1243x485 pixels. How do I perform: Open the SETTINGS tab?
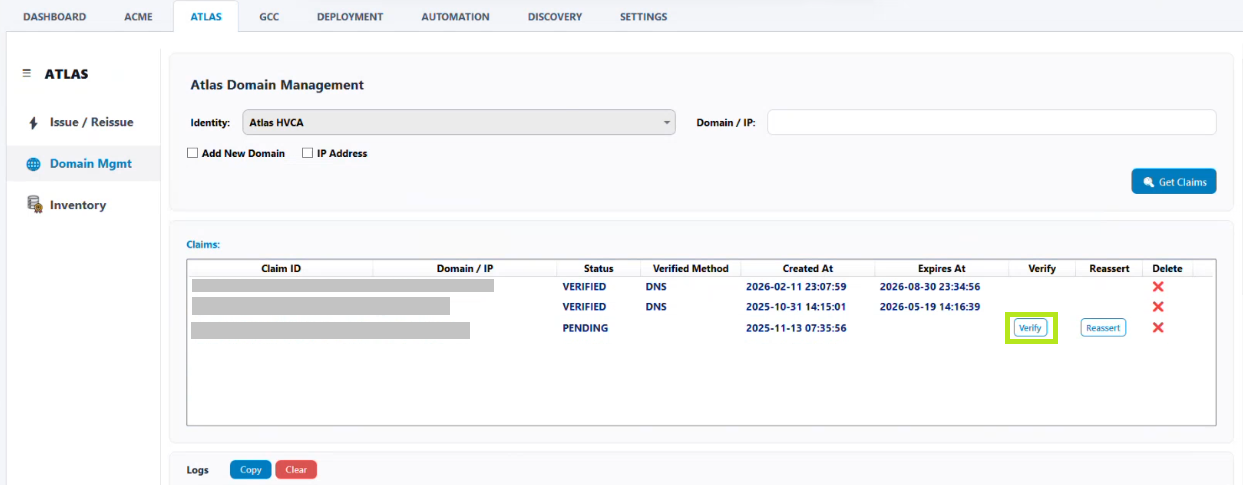(643, 17)
